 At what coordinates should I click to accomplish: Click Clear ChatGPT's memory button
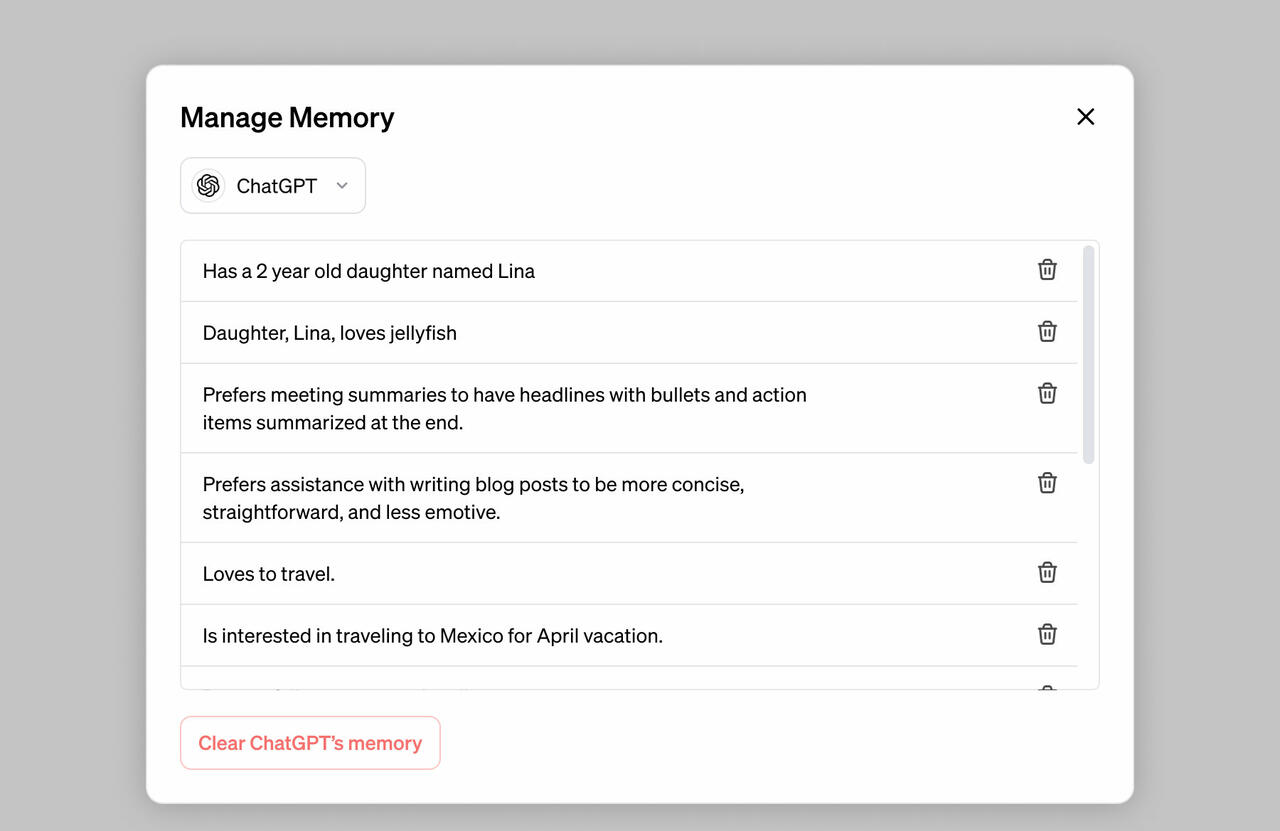pyautogui.click(x=310, y=743)
